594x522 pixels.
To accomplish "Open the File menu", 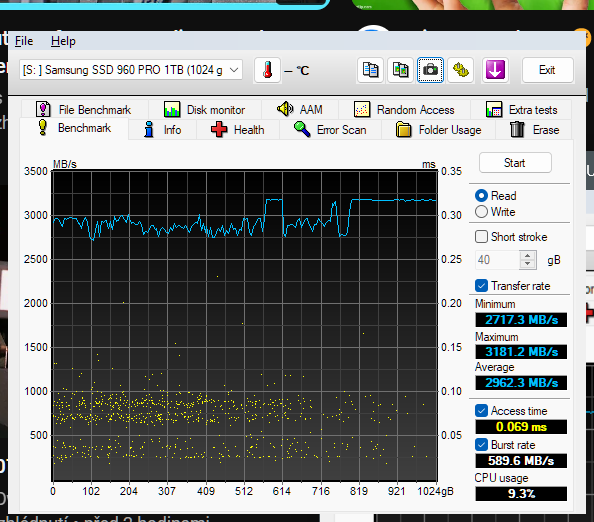I will (x=24, y=41).
